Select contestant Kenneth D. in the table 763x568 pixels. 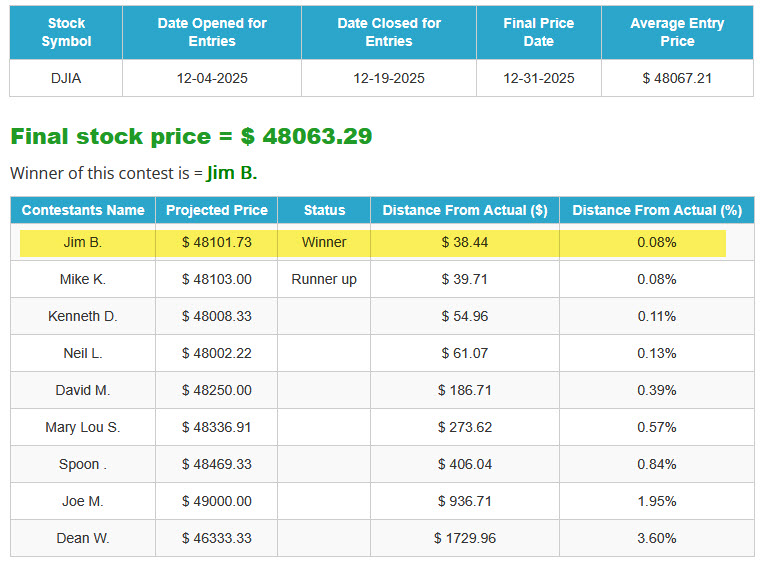tap(82, 316)
